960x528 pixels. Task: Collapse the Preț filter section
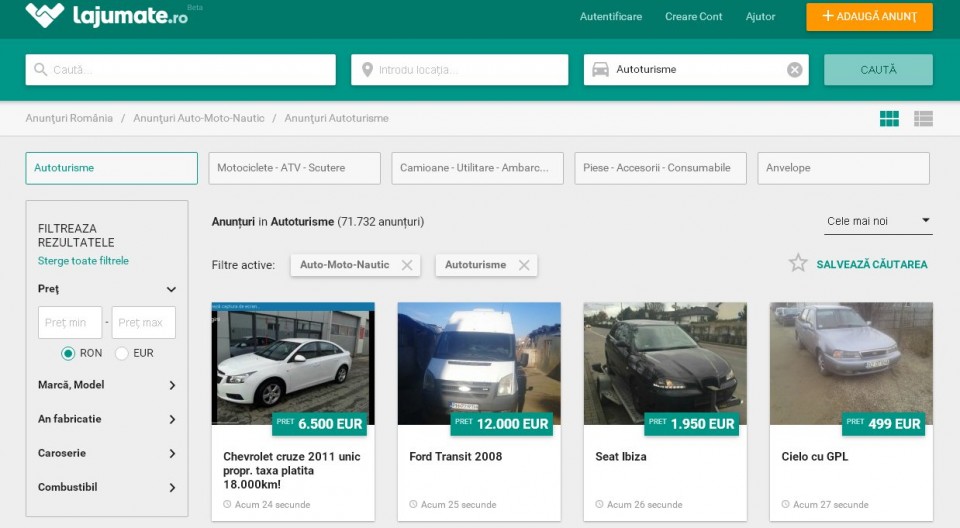[x=171, y=289]
